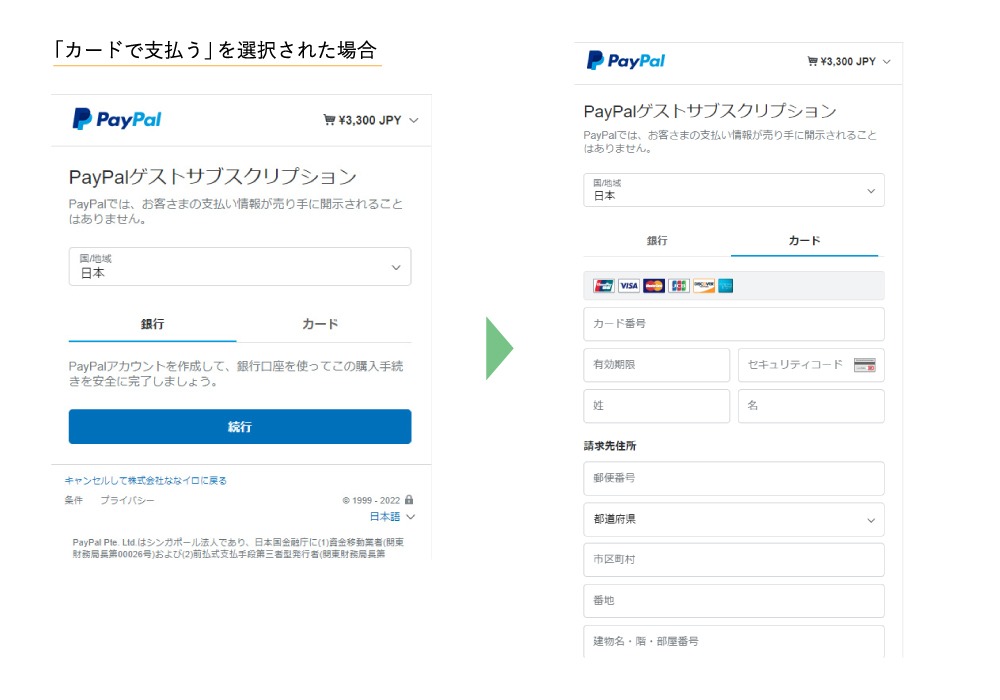Screen dimensions: 1000x700
Task: Focus 建物名・階・部屋番号 input field
Action: [x=733, y=641]
